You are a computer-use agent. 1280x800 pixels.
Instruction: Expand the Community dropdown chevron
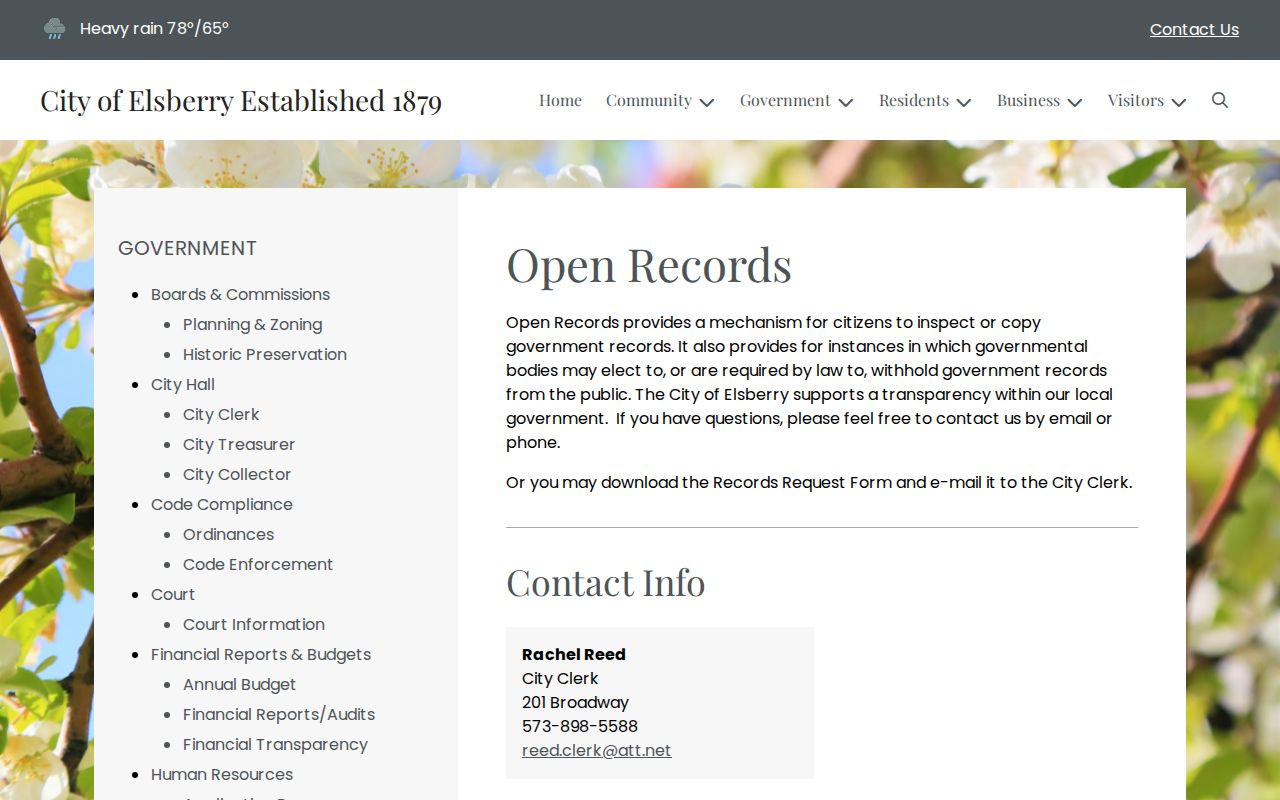pos(707,102)
